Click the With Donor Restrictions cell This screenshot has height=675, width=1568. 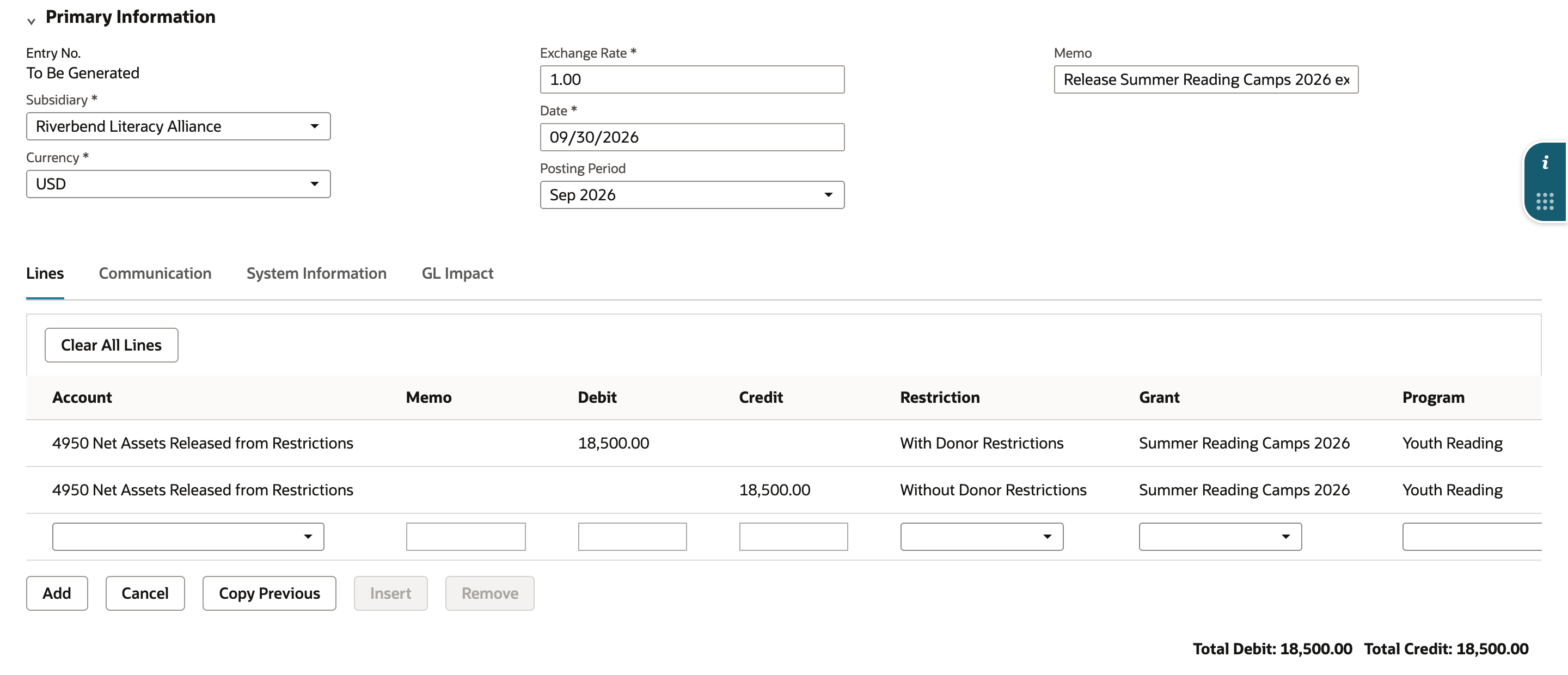pos(982,443)
